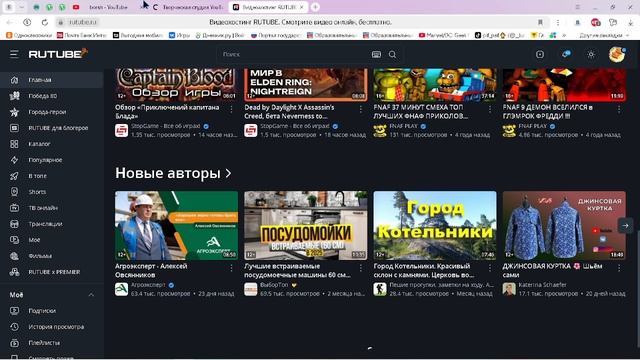The height and width of the screenshot is (360, 640).
Task: Click the Плейлисты icon in sidebar
Action: pos(14,343)
